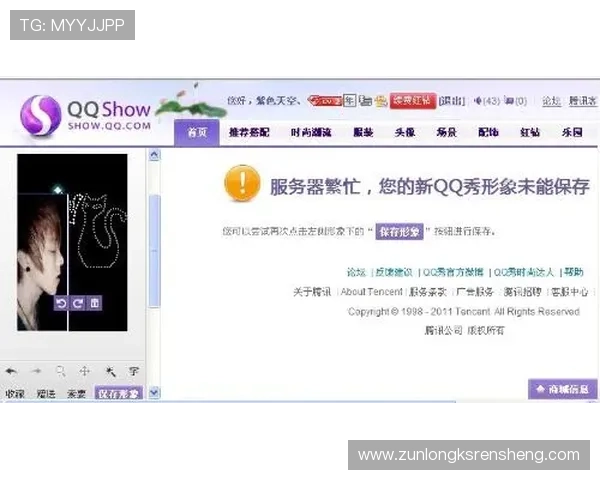The height and width of the screenshot is (480, 600).
Task: Click 保存形象 button below the avatar
Action: point(119,393)
